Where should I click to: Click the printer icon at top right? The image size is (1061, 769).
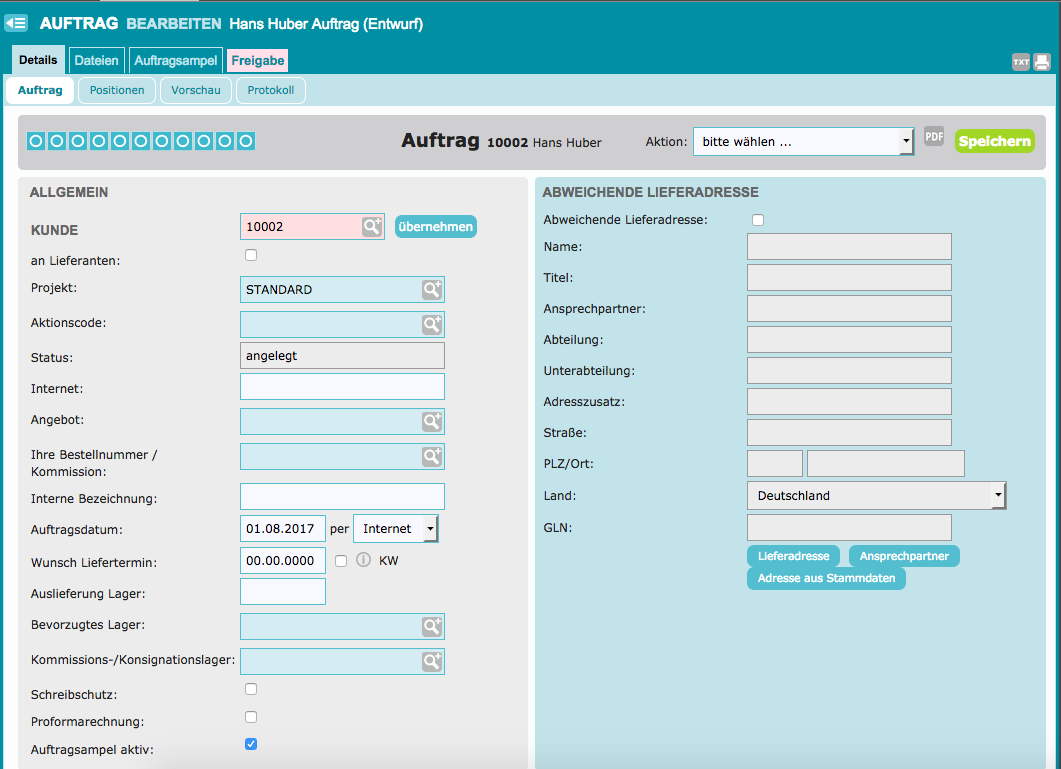click(1042, 62)
